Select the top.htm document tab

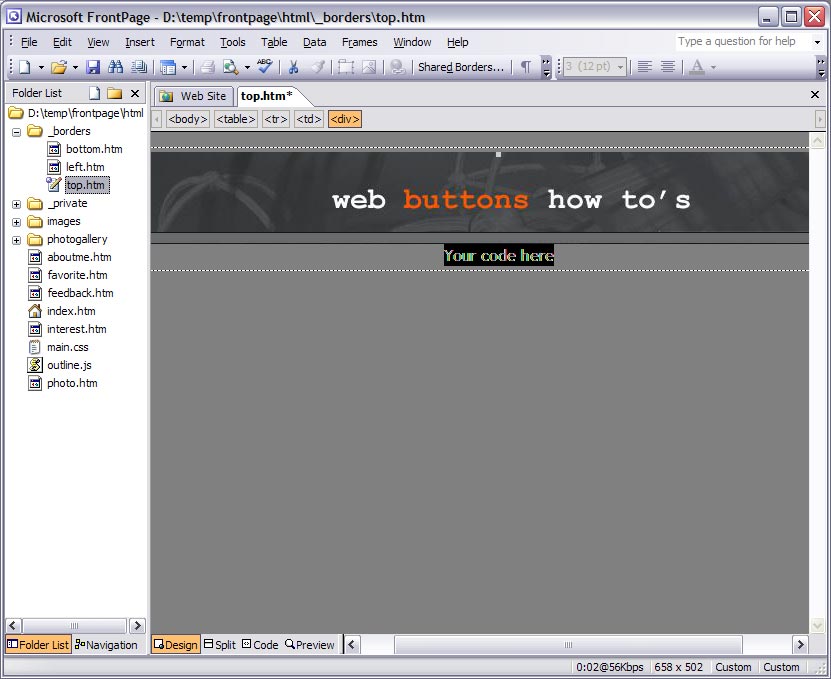coord(267,96)
